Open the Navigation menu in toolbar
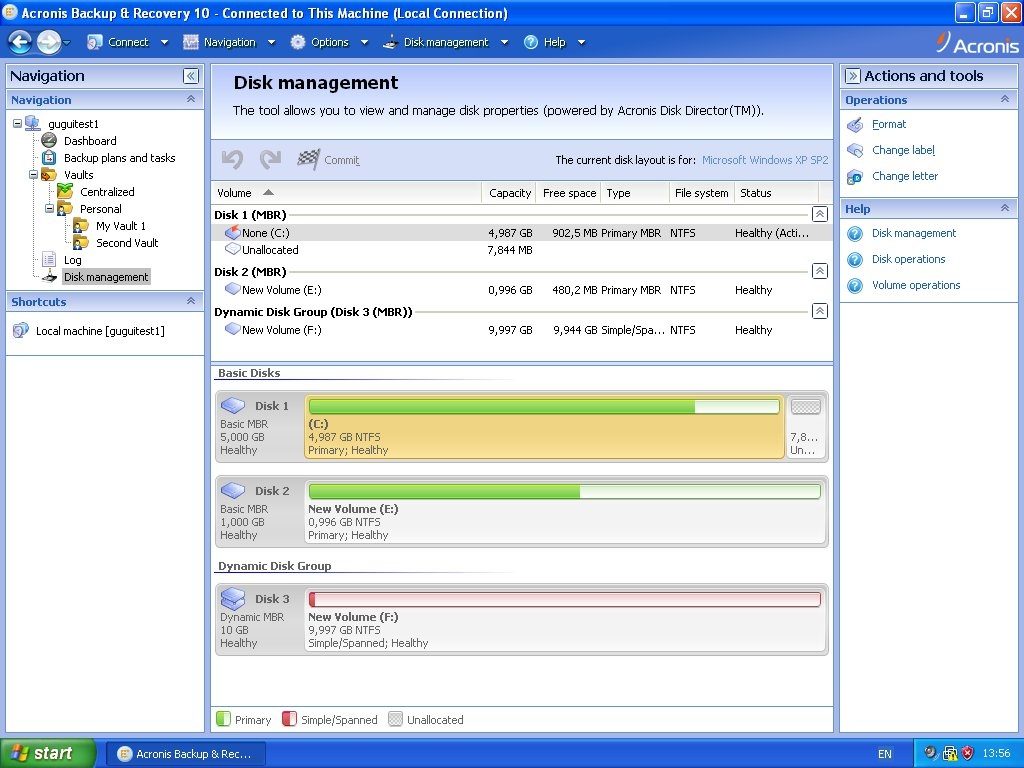Image resolution: width=1024 pixels, height=768 pixels. point(230,42)
